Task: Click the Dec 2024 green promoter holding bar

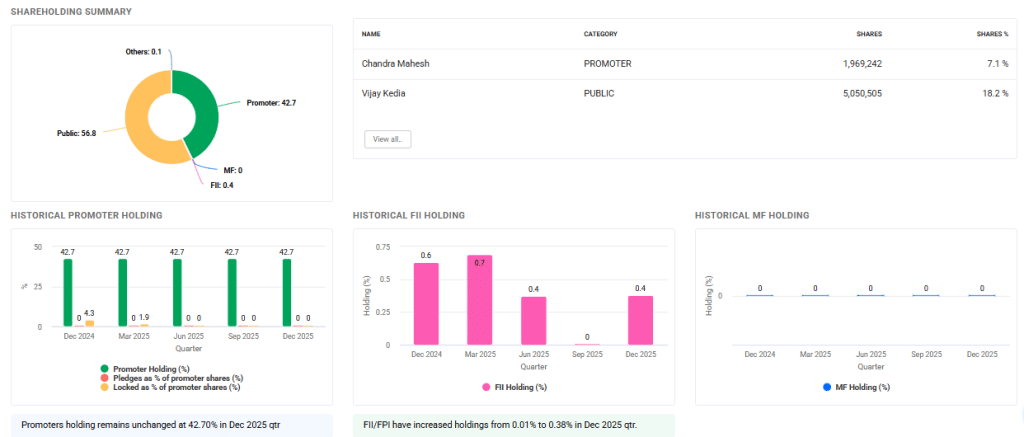Action: tap(68, 293)
